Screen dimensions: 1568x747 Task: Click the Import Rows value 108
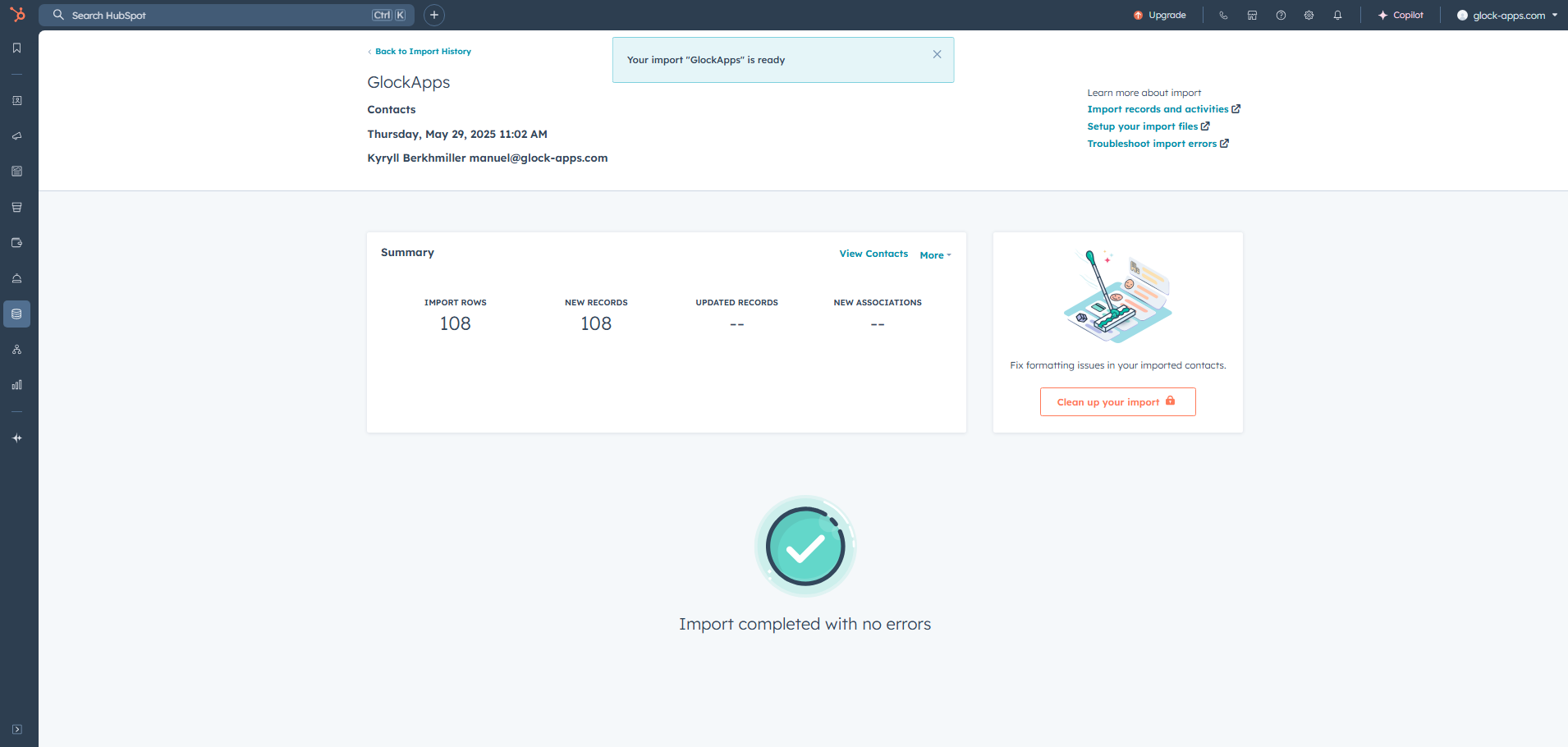(456, 323)
